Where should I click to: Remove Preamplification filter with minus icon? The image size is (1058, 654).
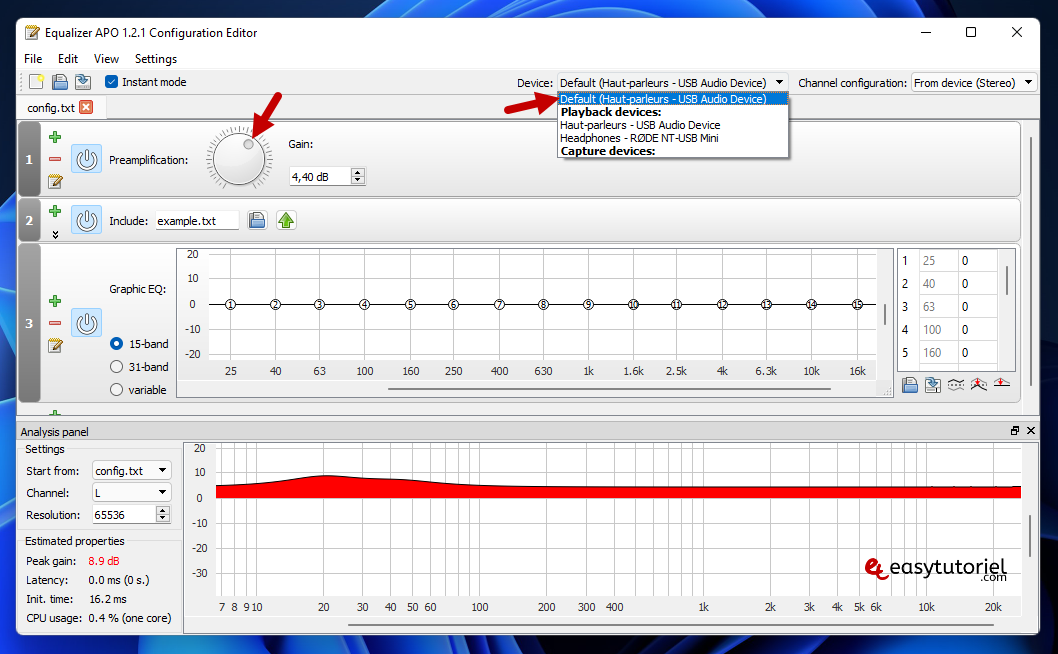click(x=55, y=159)
